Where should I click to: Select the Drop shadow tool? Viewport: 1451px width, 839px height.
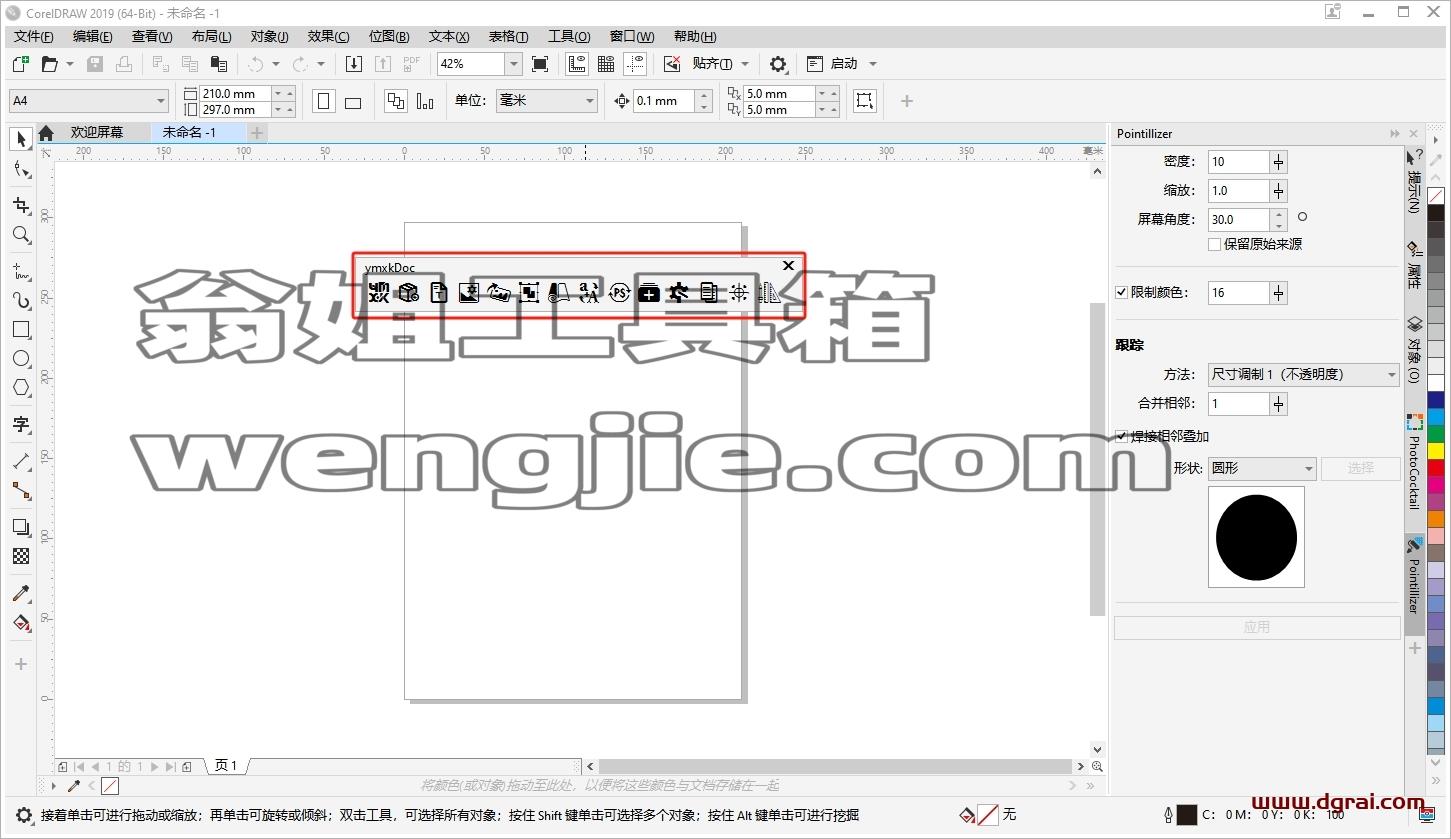tap(20, 527)
